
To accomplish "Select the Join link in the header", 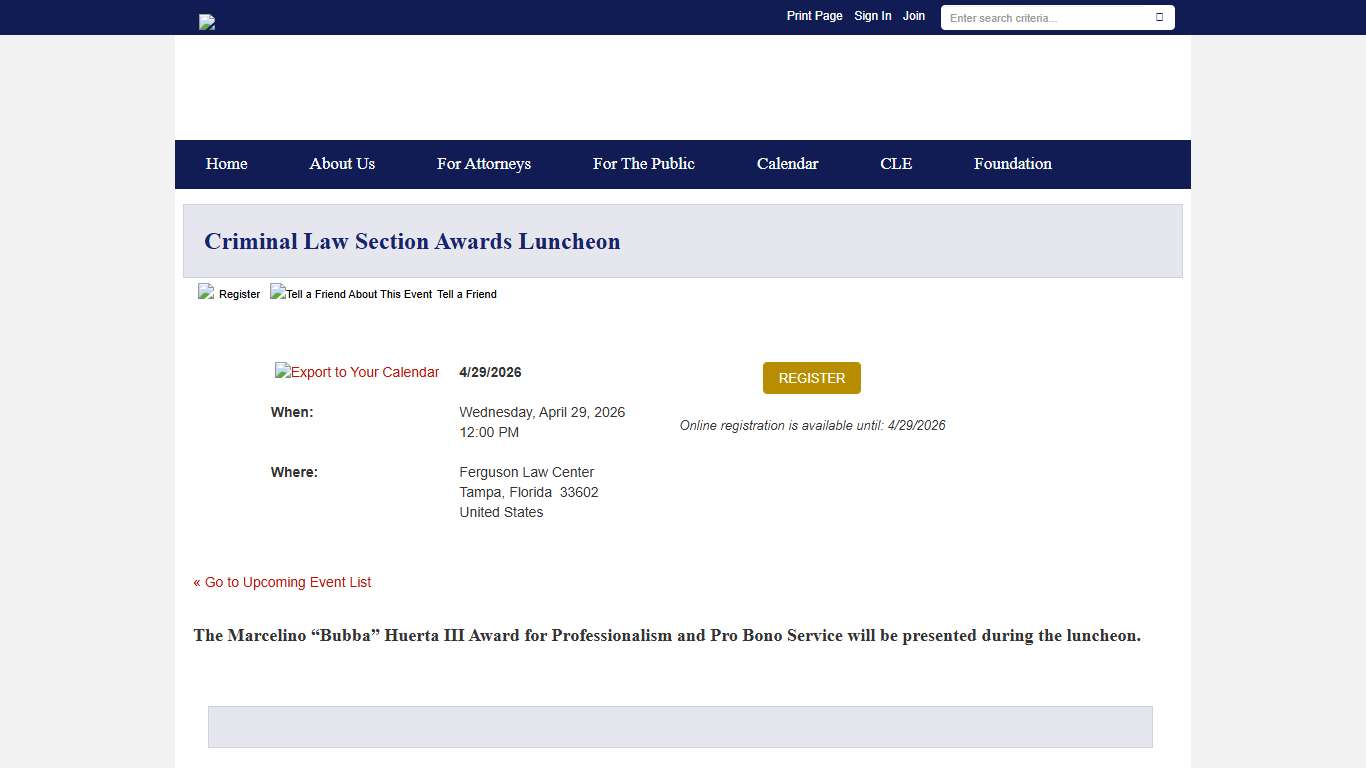I will [914, 16].
